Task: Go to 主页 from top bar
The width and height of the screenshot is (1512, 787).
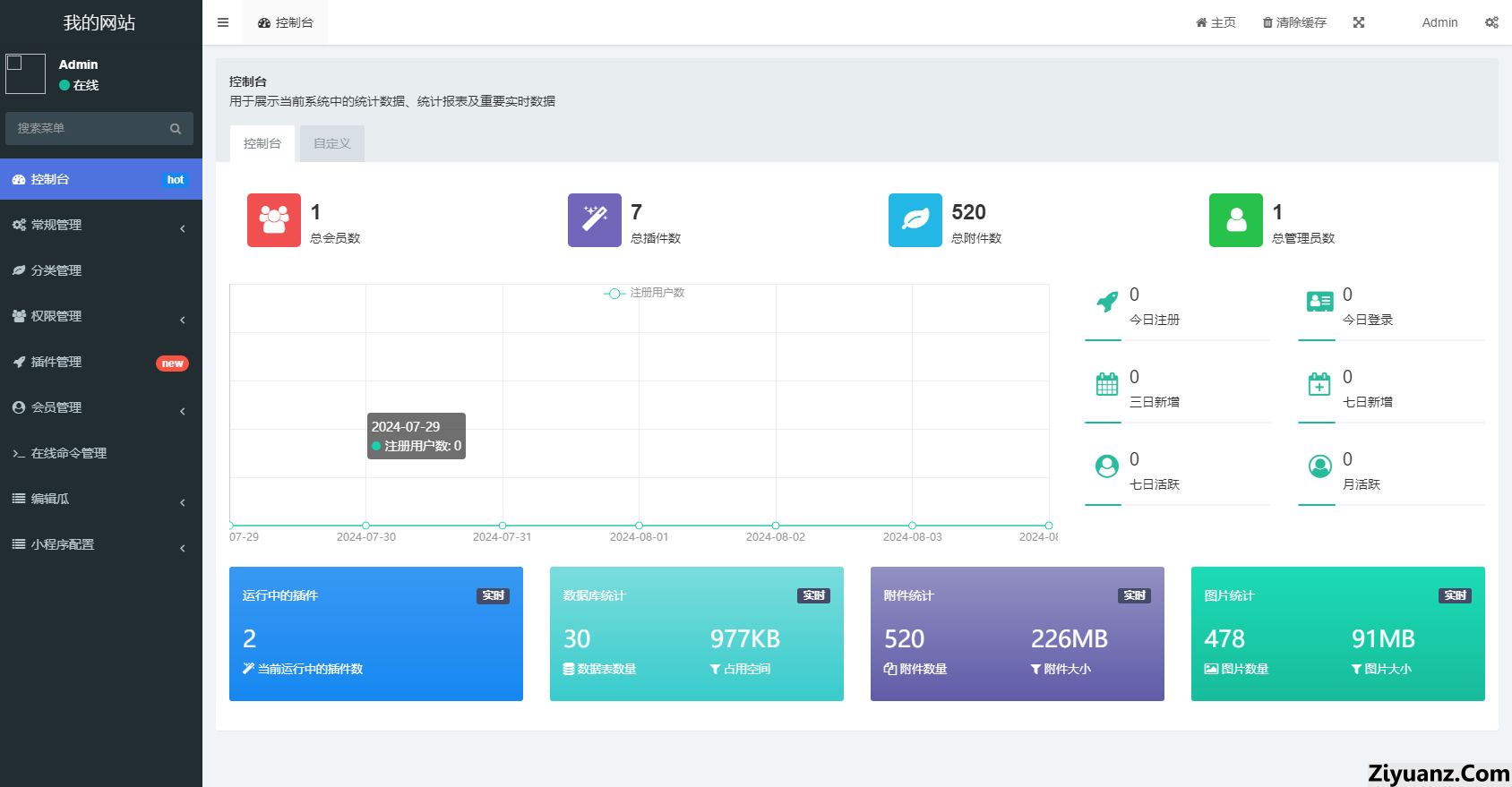Action: click(1216, 22)
